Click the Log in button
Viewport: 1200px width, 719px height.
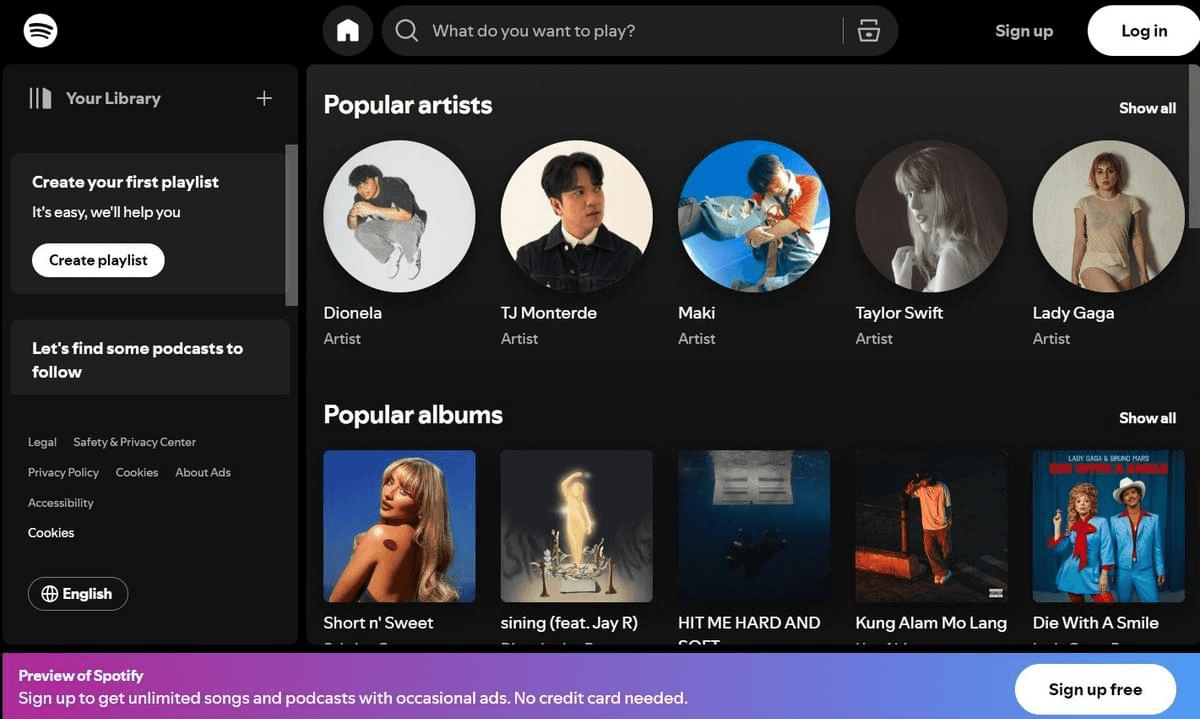[x=1142, y=31]
